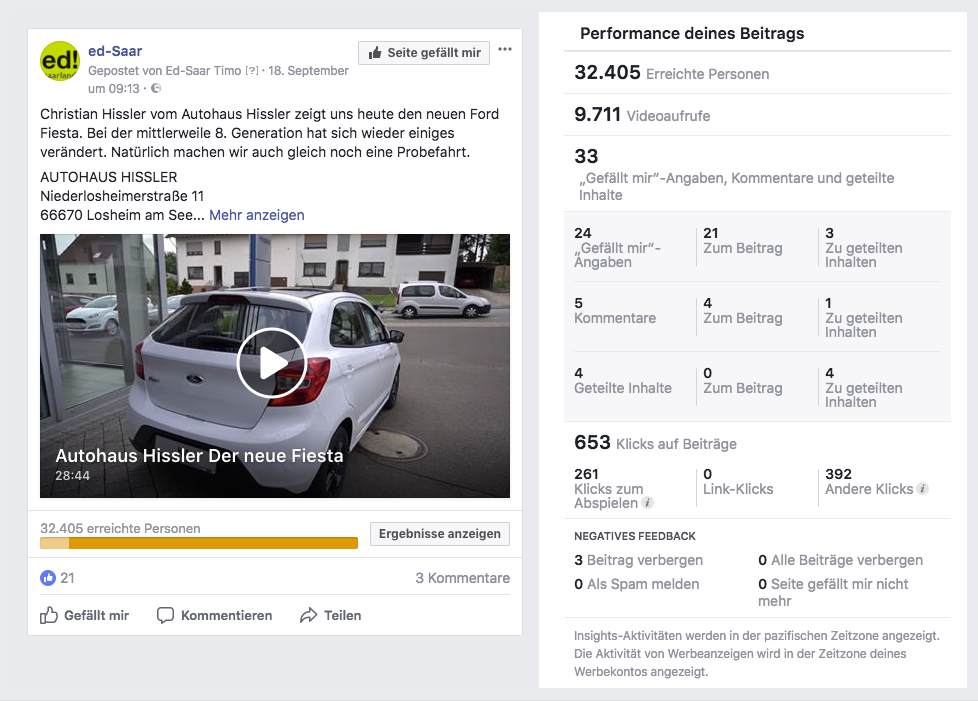Image resolution: width=978 pixels, height=701 pixels.
Task: Expand post text with 'Mehr anzeigen'
Action: point(257,215)
